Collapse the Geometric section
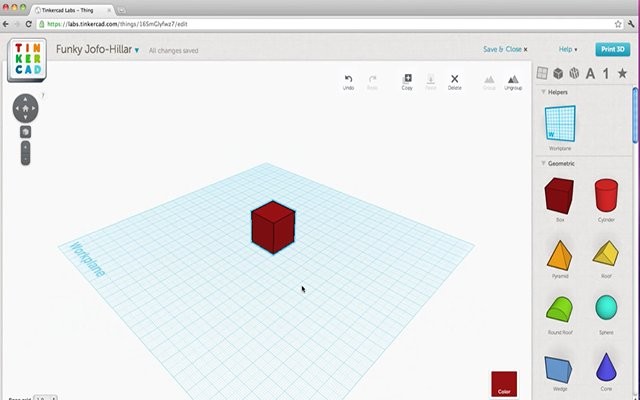The width and height of the screenshot is (640, 400). coord(545,163)
